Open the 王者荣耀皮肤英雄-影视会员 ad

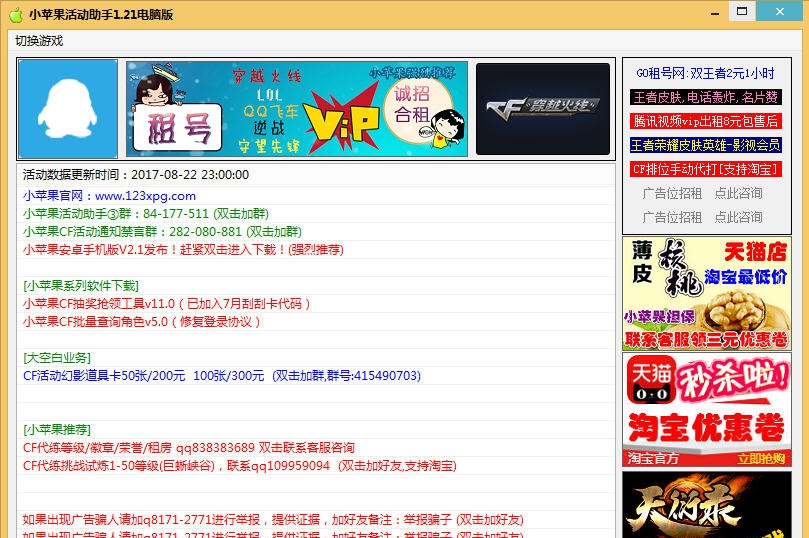pos(705,145)
